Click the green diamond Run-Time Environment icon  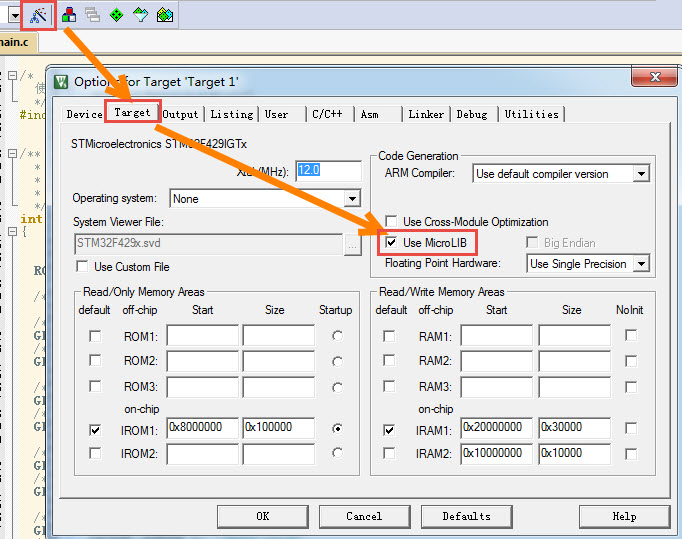(x=116, y=15)
